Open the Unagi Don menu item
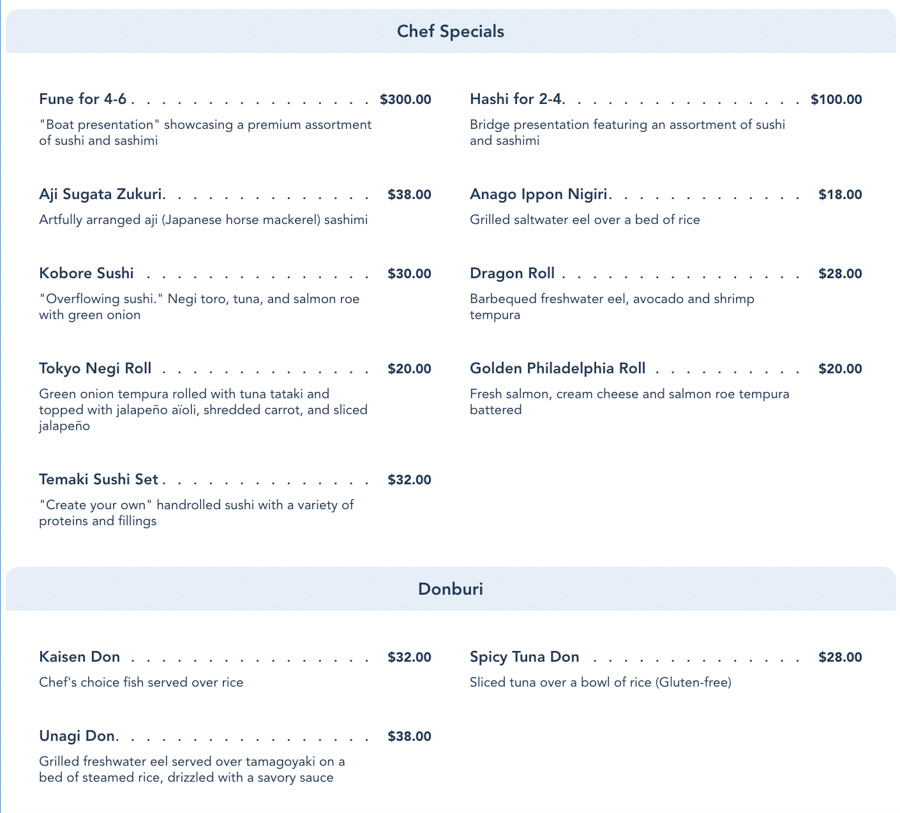Viewport: 900px width, 813px height. point(77,736)
